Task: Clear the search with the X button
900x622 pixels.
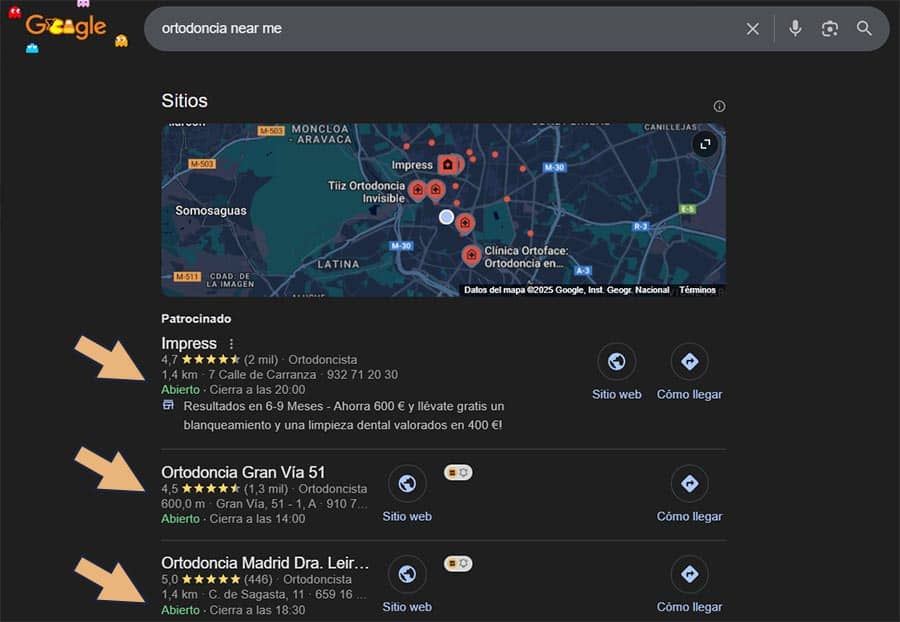Action: (x=753, y=29)
